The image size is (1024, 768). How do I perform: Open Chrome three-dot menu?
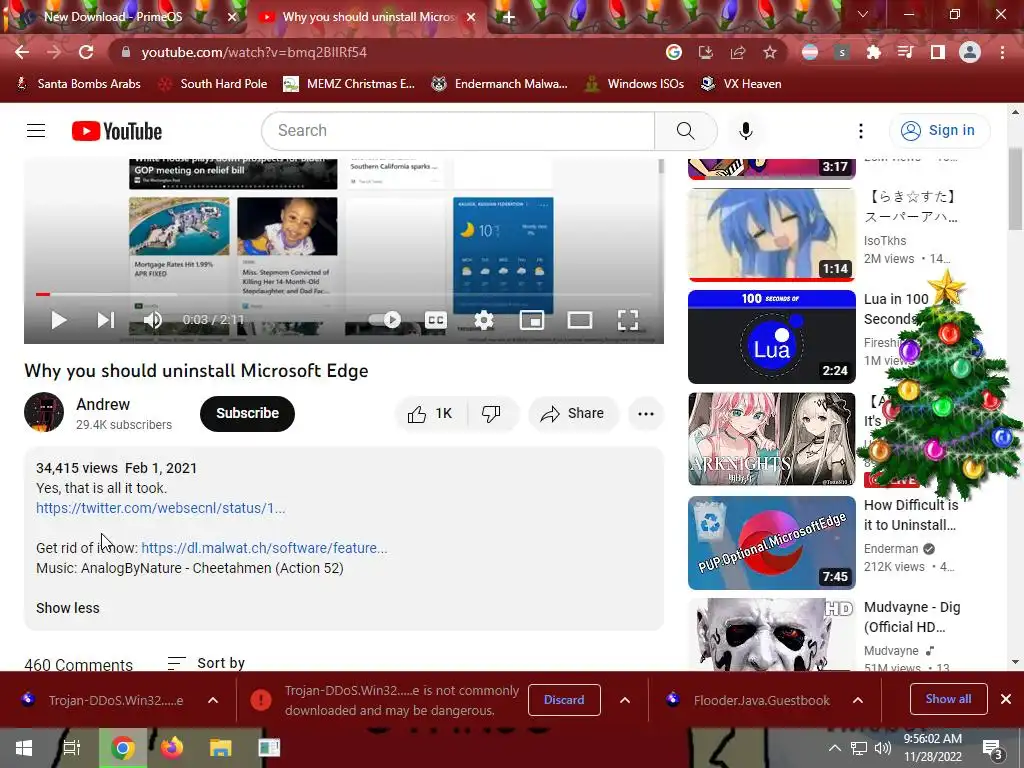(1002, 52)
